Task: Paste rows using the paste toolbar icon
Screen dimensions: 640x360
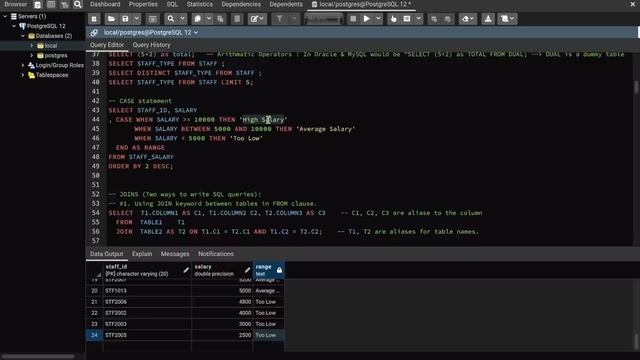Action: tap(220, 19)
